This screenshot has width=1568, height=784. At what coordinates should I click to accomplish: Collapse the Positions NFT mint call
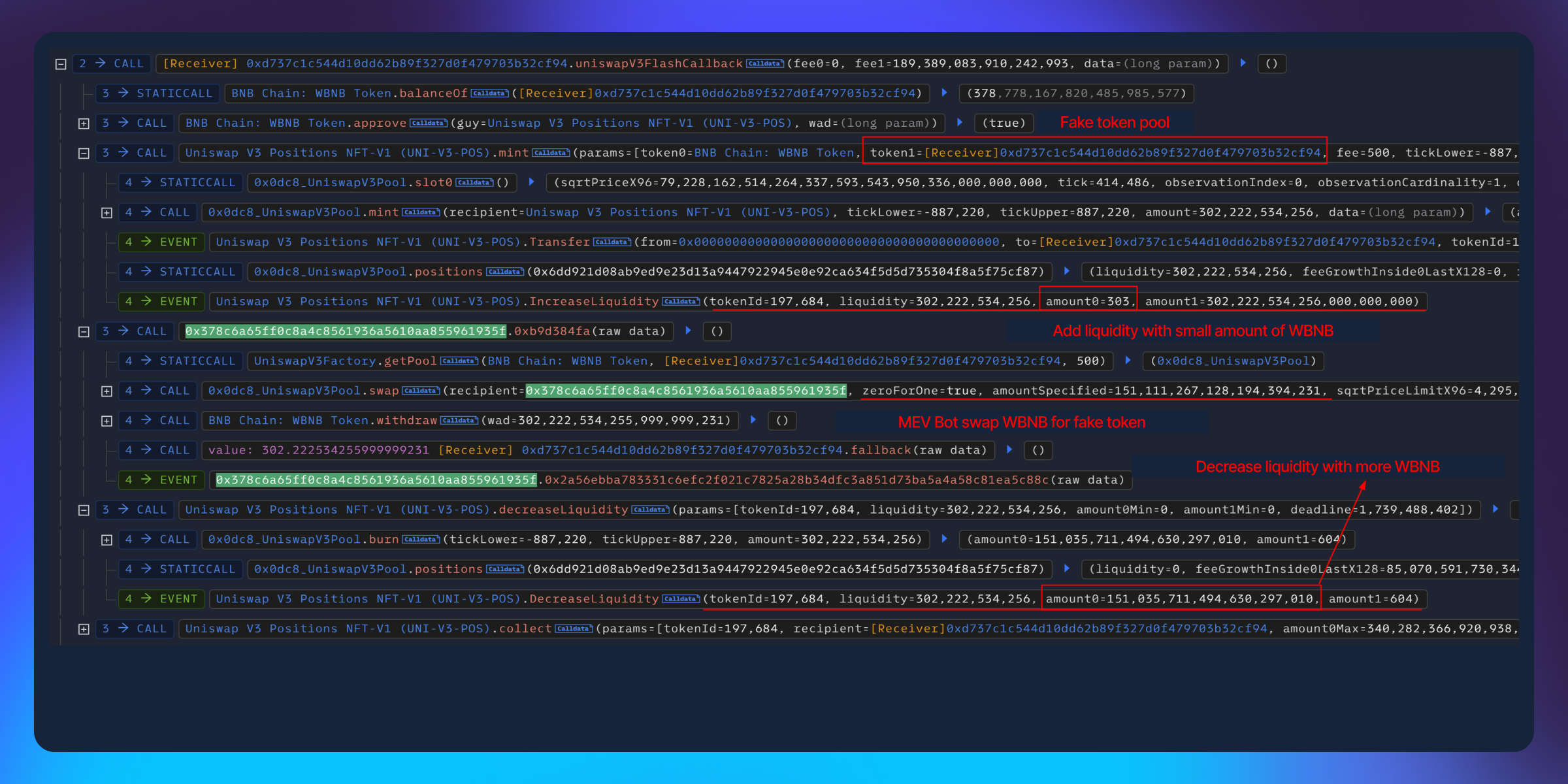click(84, 154)
